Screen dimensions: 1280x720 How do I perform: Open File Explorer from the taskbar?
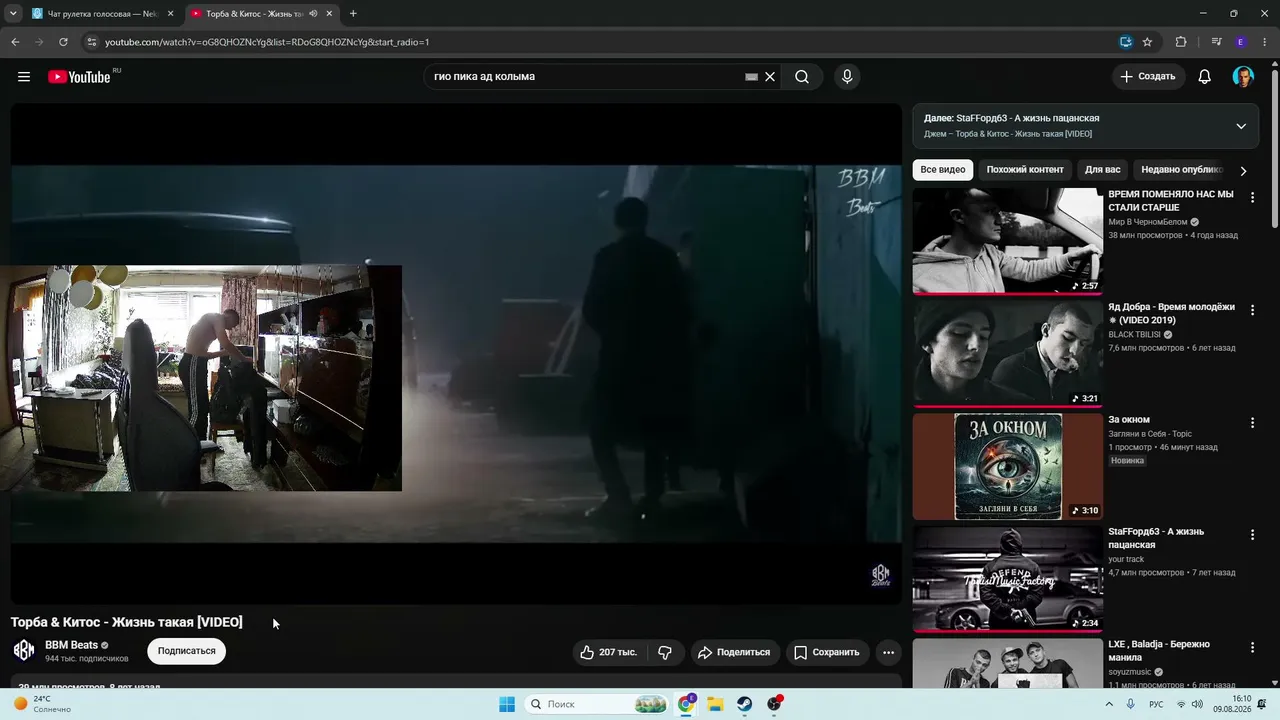click(x=716, y=704)
